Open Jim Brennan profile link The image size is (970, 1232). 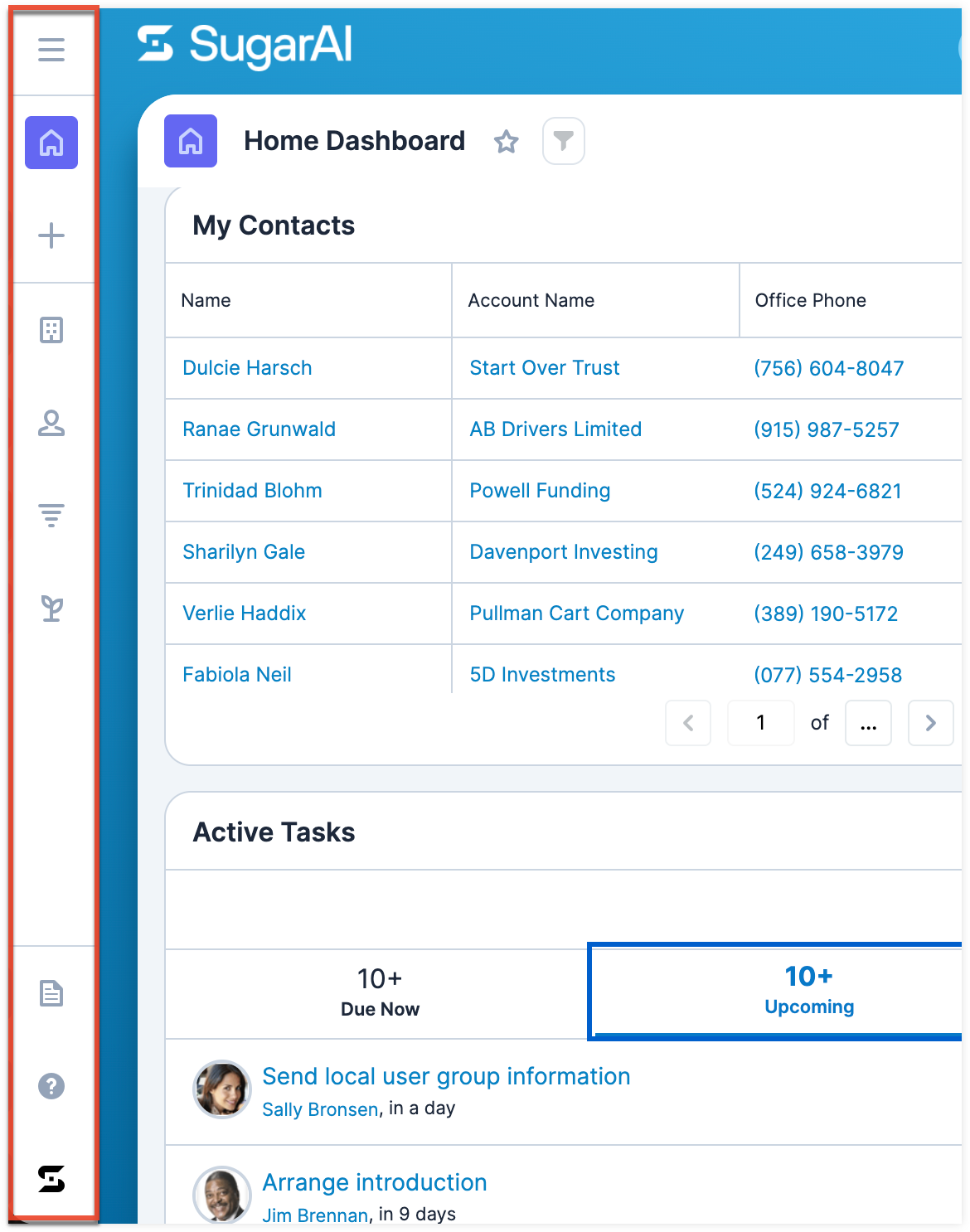click(315, 1215)
